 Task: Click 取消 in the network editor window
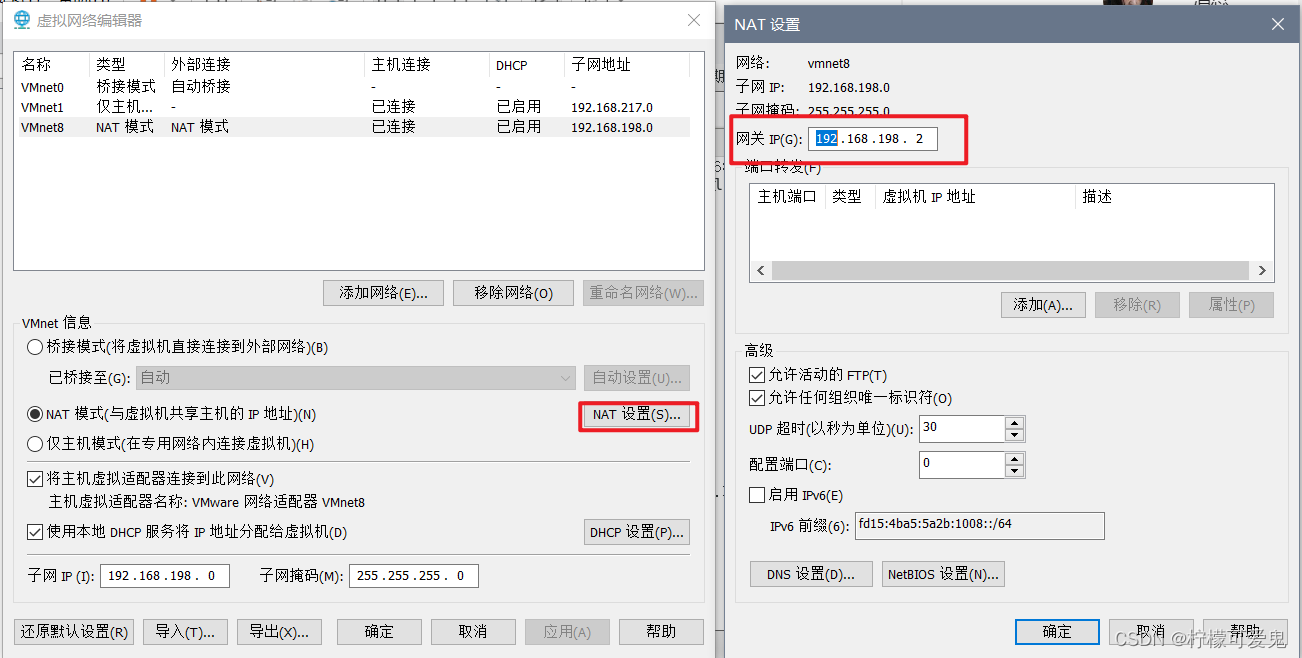pyautogui.click(x=473, y=631)
